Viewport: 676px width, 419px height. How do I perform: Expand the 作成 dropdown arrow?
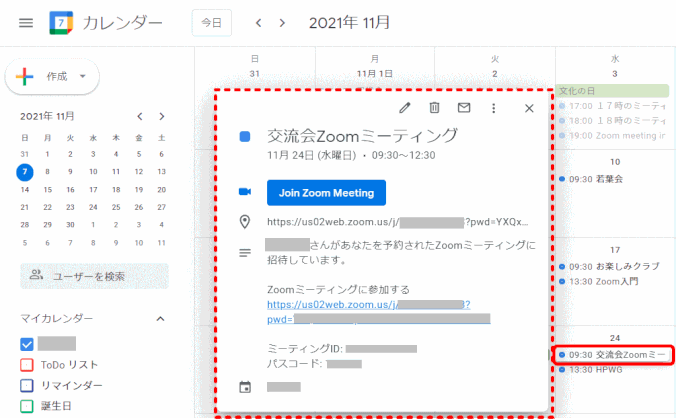click(82, 77)
